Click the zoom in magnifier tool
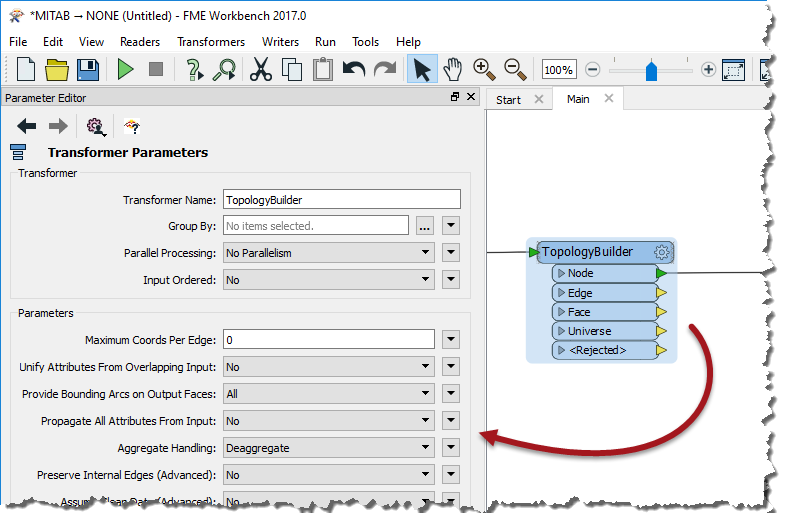The height and width of the screenshot is (513, 787). click(484, 69)
